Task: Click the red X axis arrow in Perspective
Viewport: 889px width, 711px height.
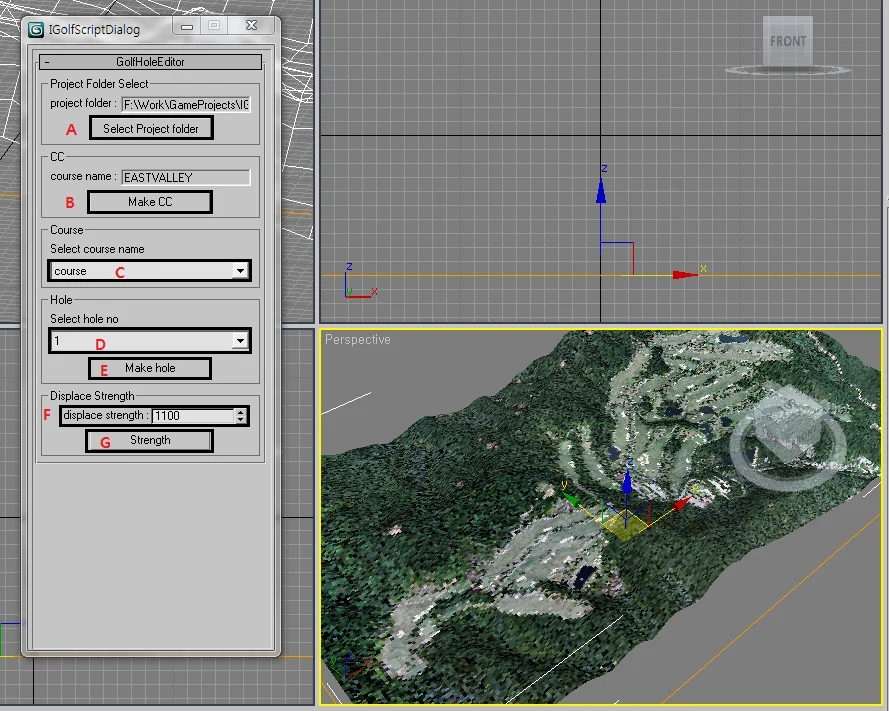Action: coord(682,502)
